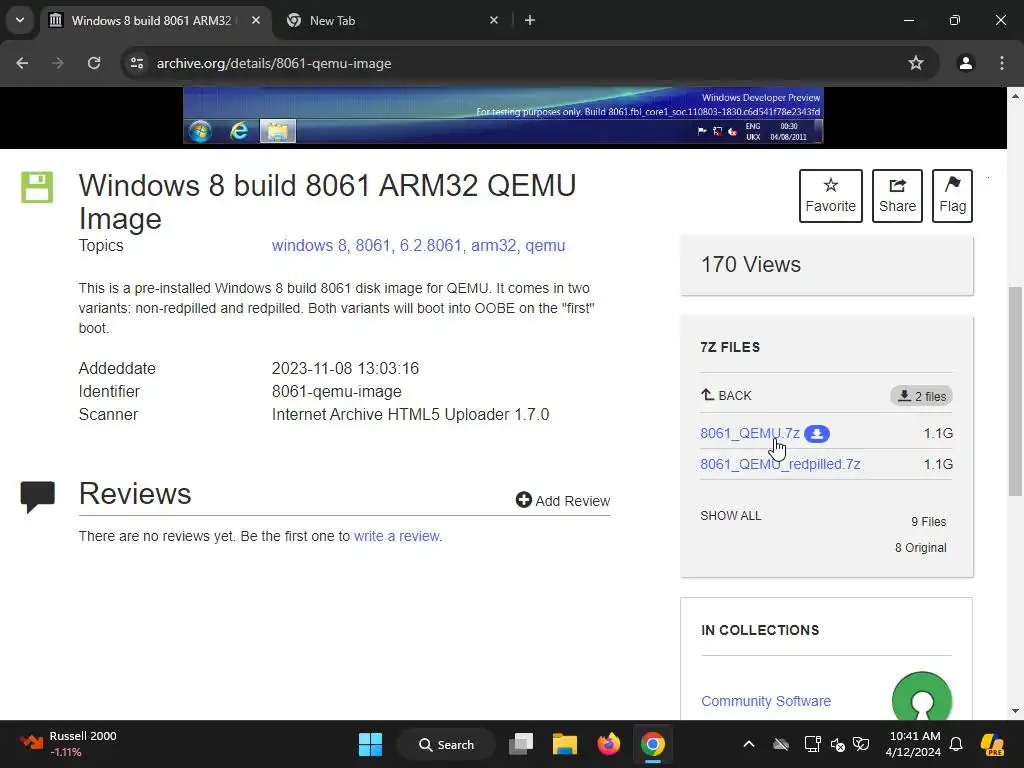Open the tab search dropdown arrow
The image size is (1024, 768).
tap(20, 20)
